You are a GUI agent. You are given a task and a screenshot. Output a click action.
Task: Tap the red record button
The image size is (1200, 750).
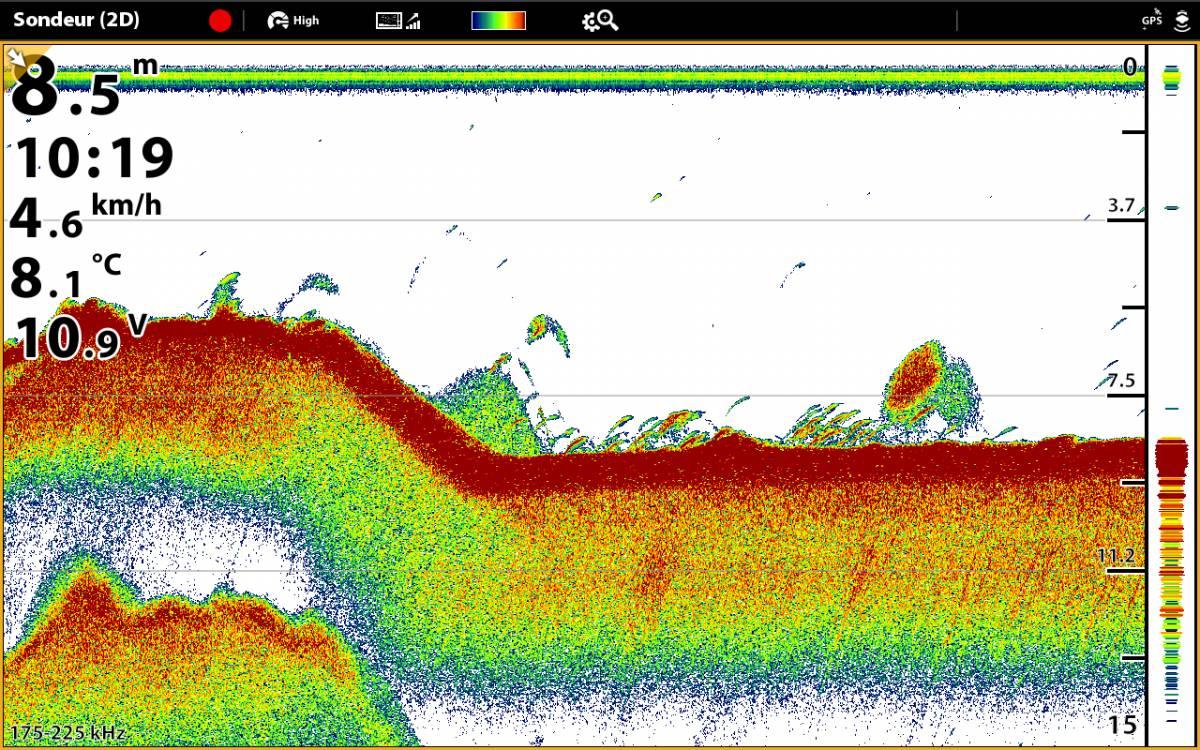[x=220, y=21]
